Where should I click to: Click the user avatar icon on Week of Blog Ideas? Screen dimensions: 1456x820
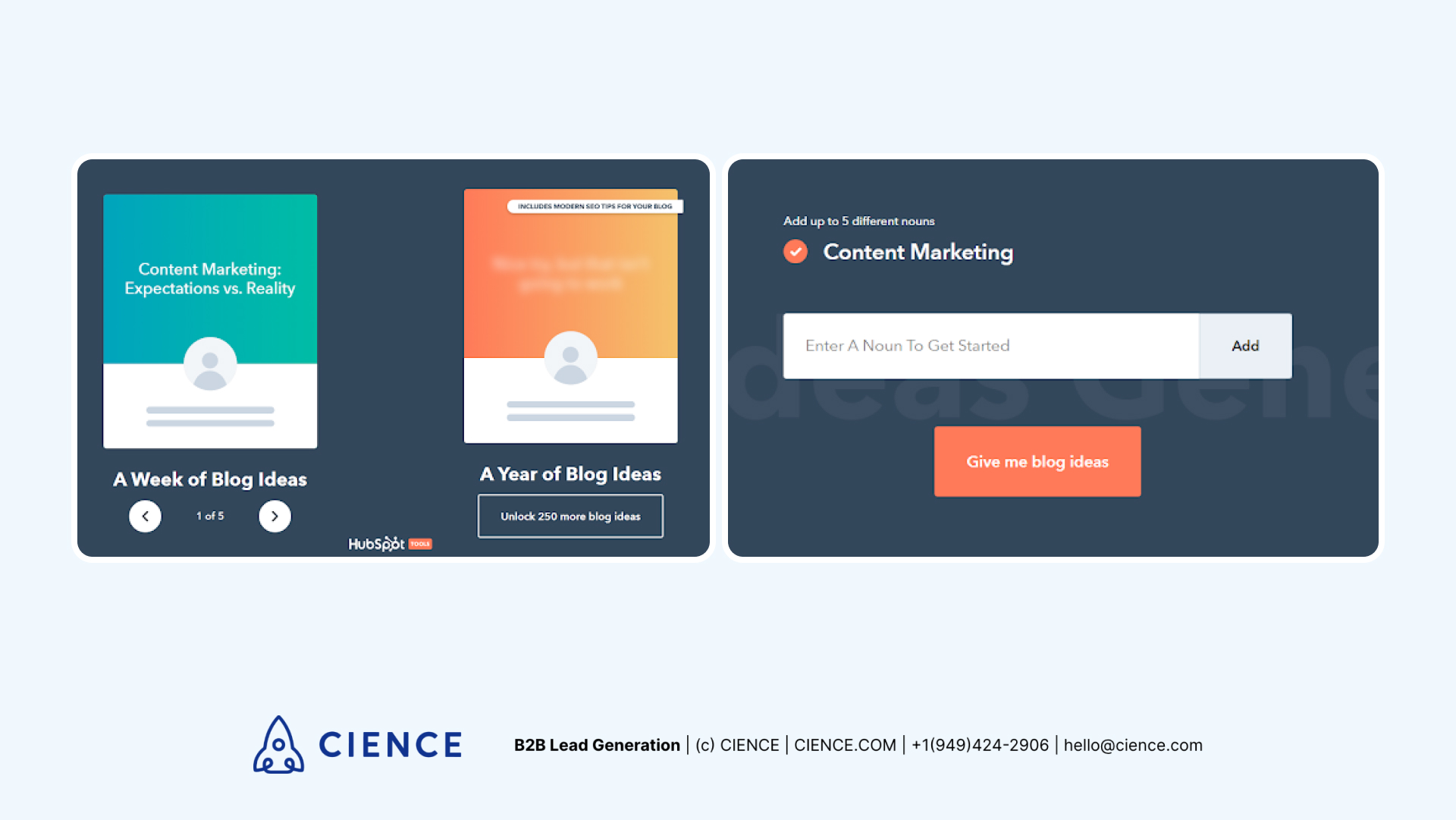click(209, 366)
